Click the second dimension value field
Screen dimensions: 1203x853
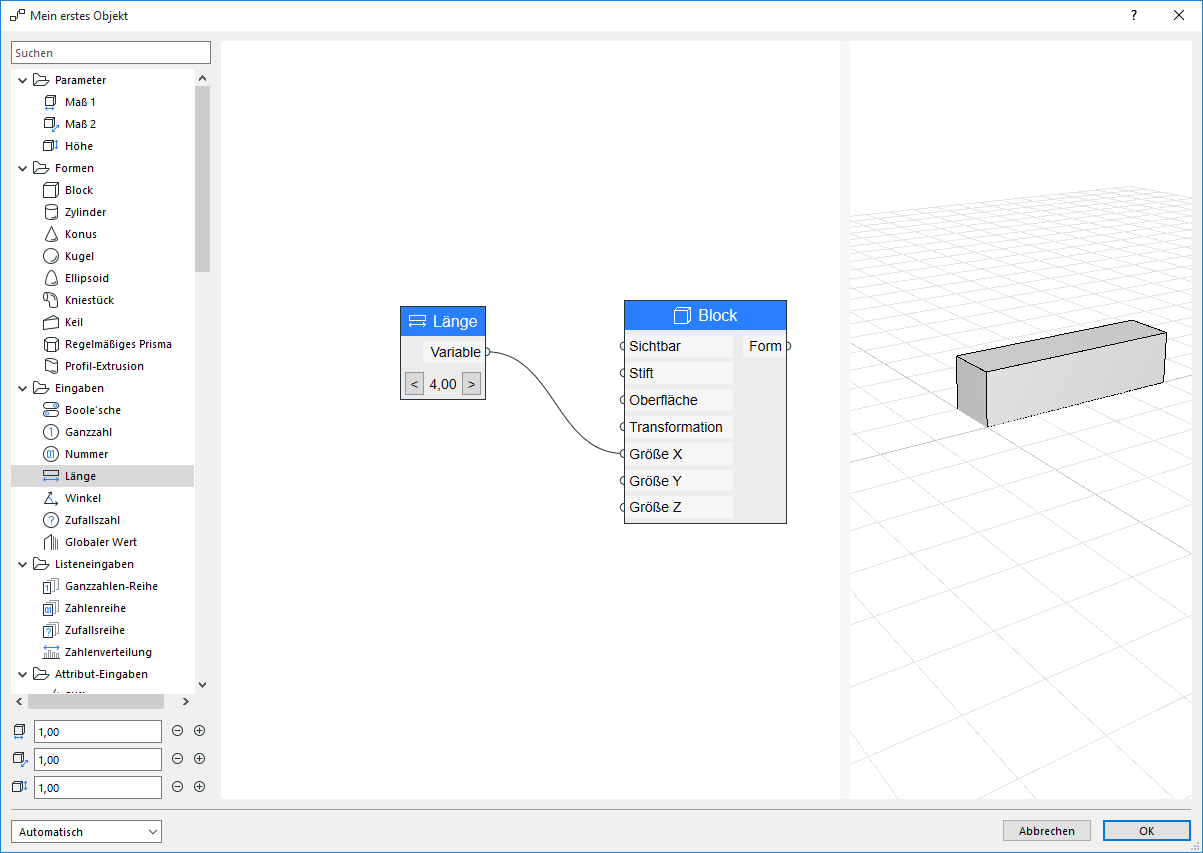click(x=98, y=760)
